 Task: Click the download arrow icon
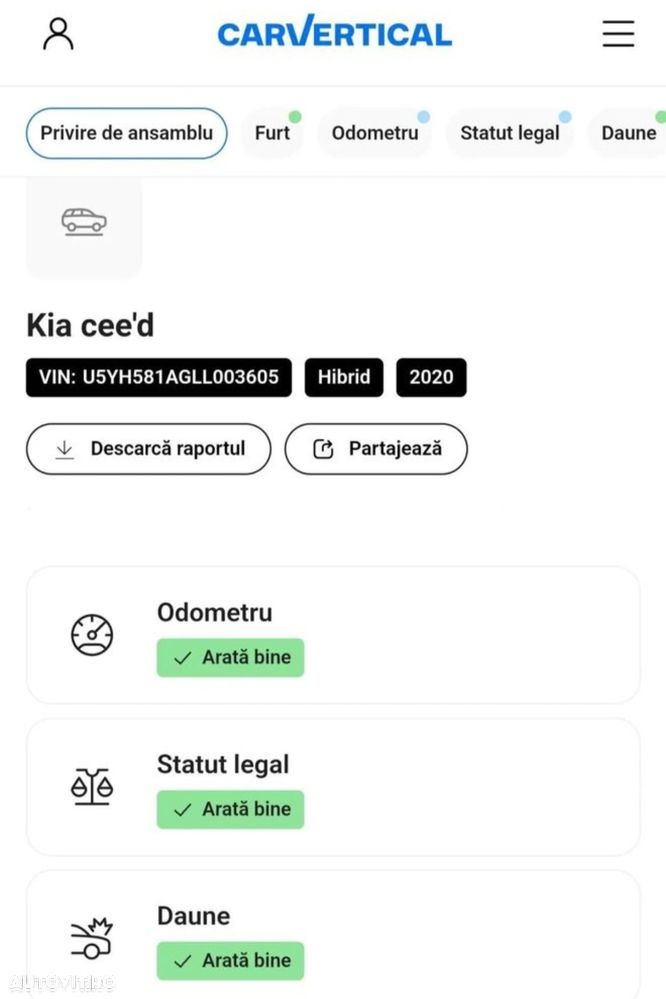point(65,449)
